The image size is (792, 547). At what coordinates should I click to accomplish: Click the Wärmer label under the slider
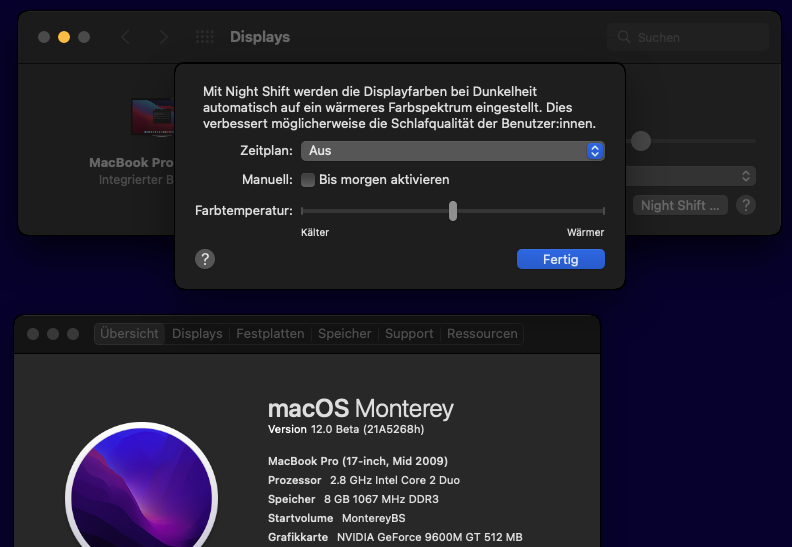585,232
